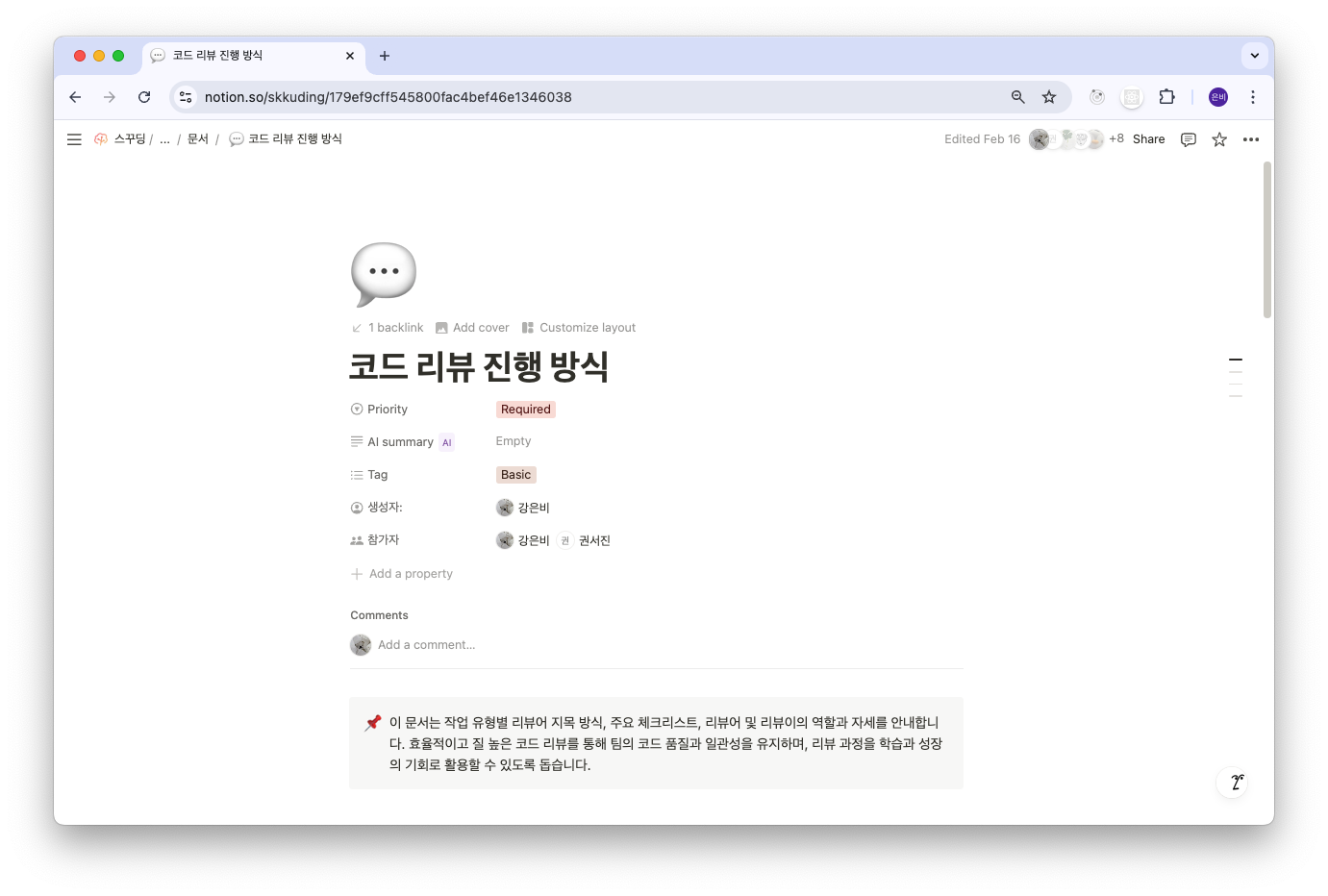Open Chrome's three-dot menu
Screen dimensions: 1328x896
pyautogui.click(x=1252, y=97)
